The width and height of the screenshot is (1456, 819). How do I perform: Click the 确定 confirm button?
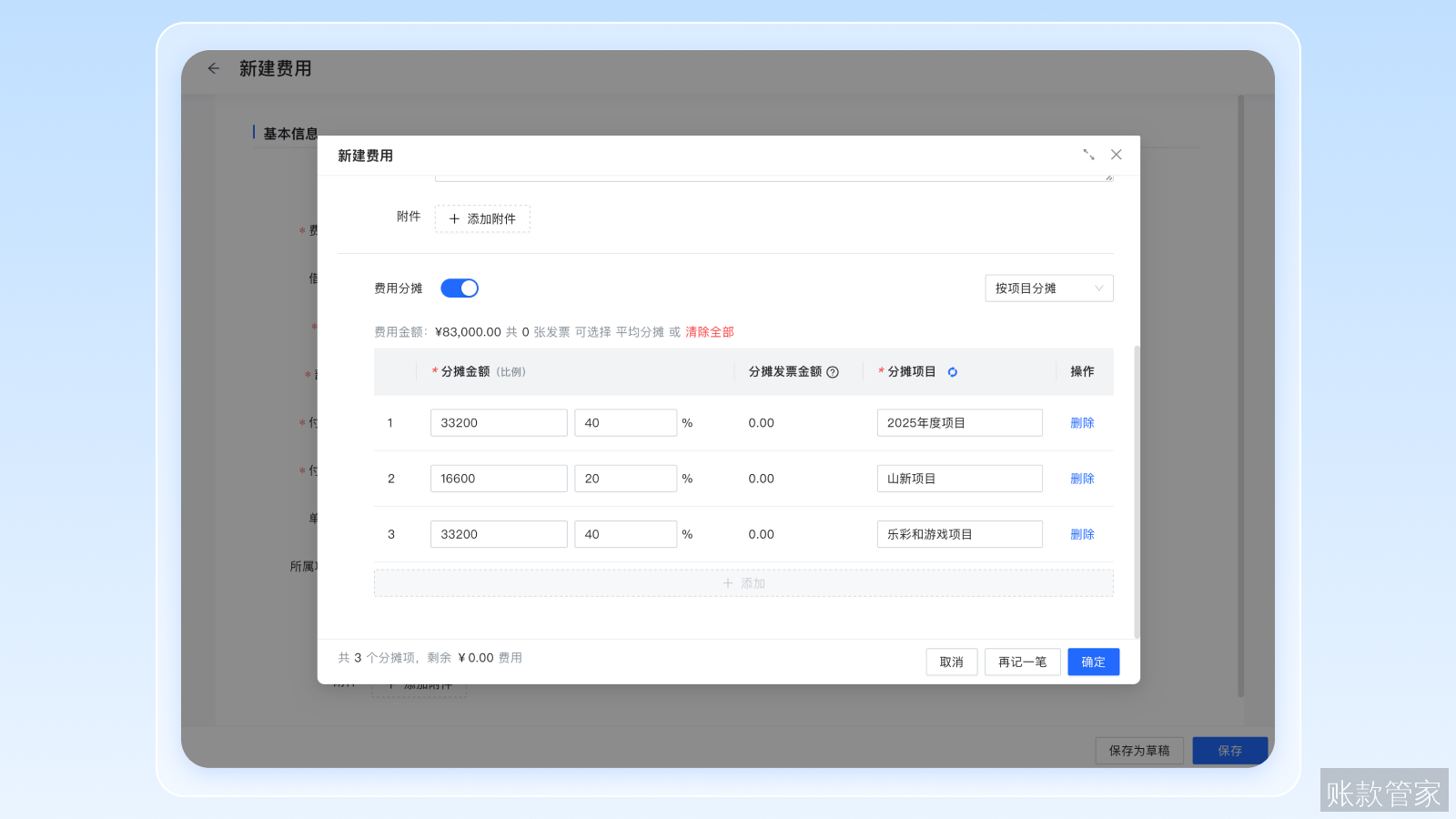click(x=1093, y=662)
